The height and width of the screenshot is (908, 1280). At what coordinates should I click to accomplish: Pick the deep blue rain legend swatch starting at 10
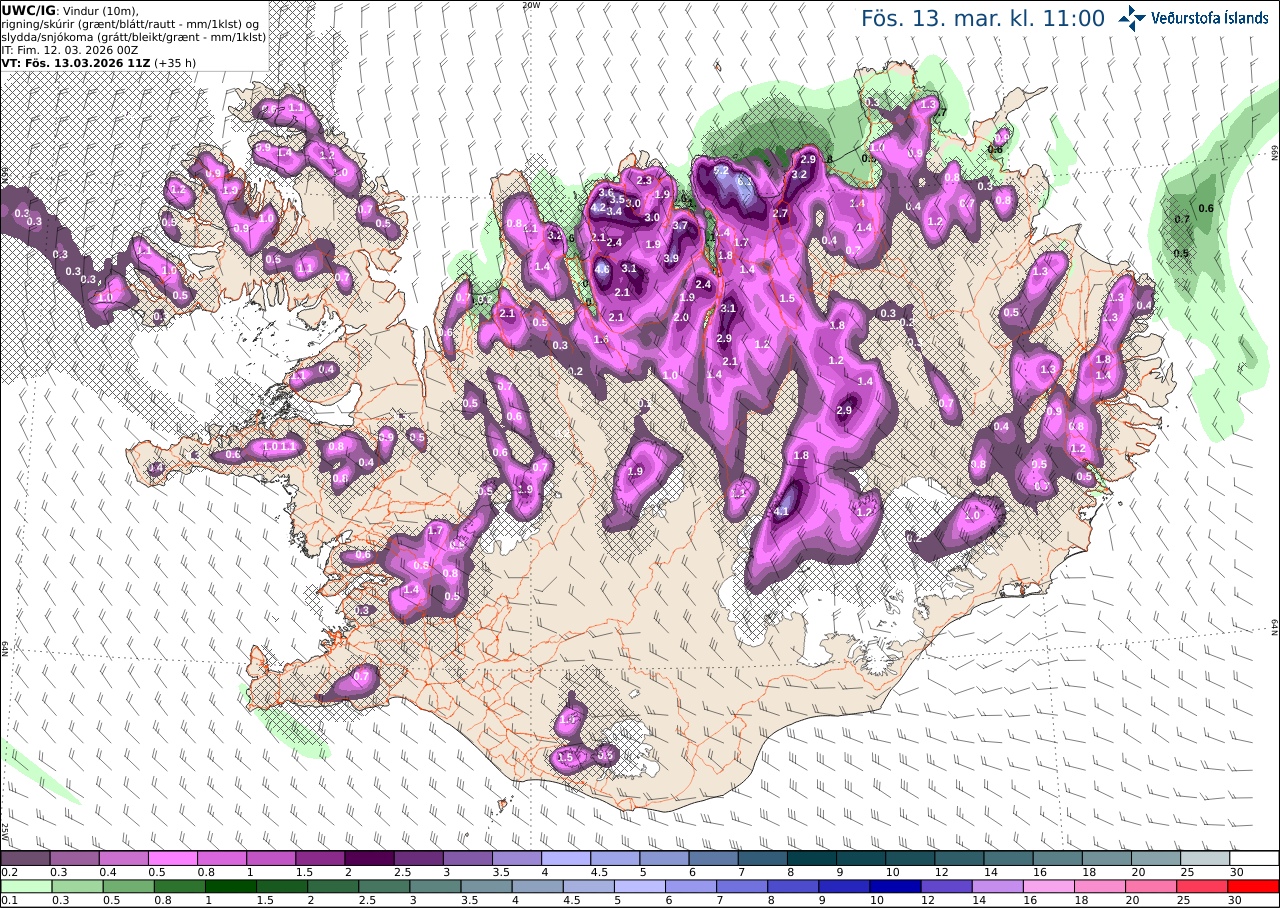(894, 886)
